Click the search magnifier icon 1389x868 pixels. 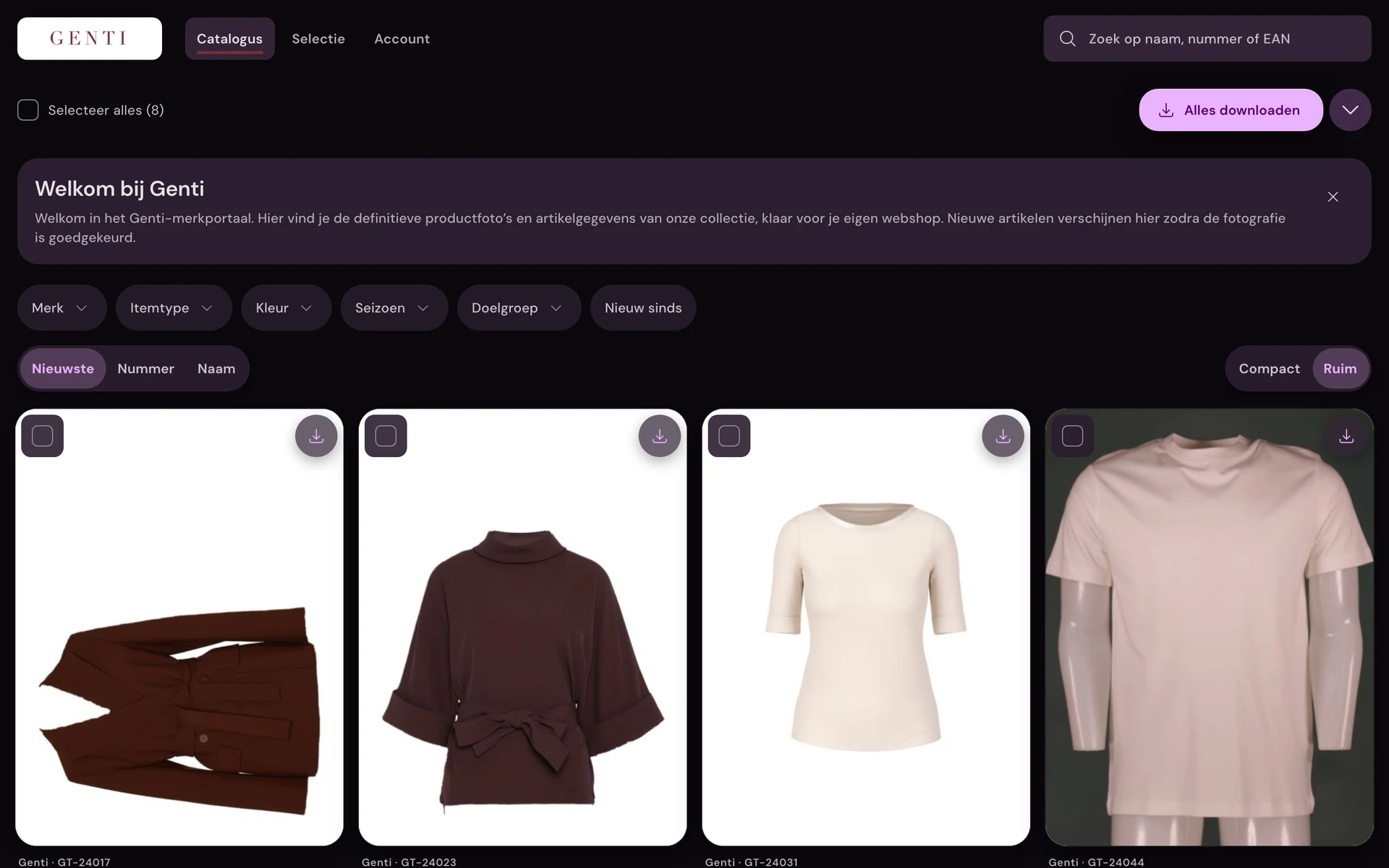pos(1068,38)
